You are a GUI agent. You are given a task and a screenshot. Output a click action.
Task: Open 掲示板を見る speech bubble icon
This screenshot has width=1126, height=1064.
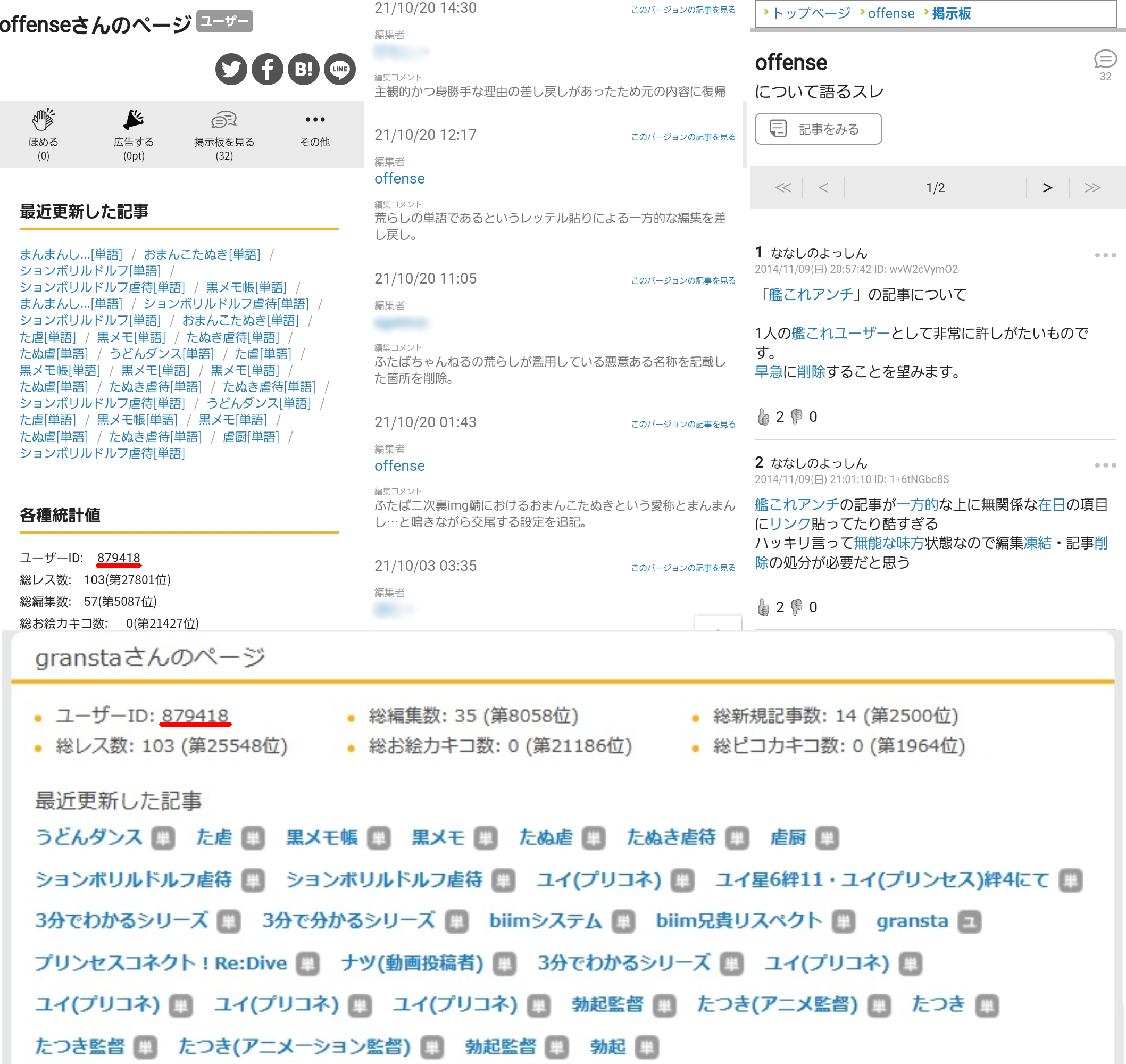tap(224, 120)
